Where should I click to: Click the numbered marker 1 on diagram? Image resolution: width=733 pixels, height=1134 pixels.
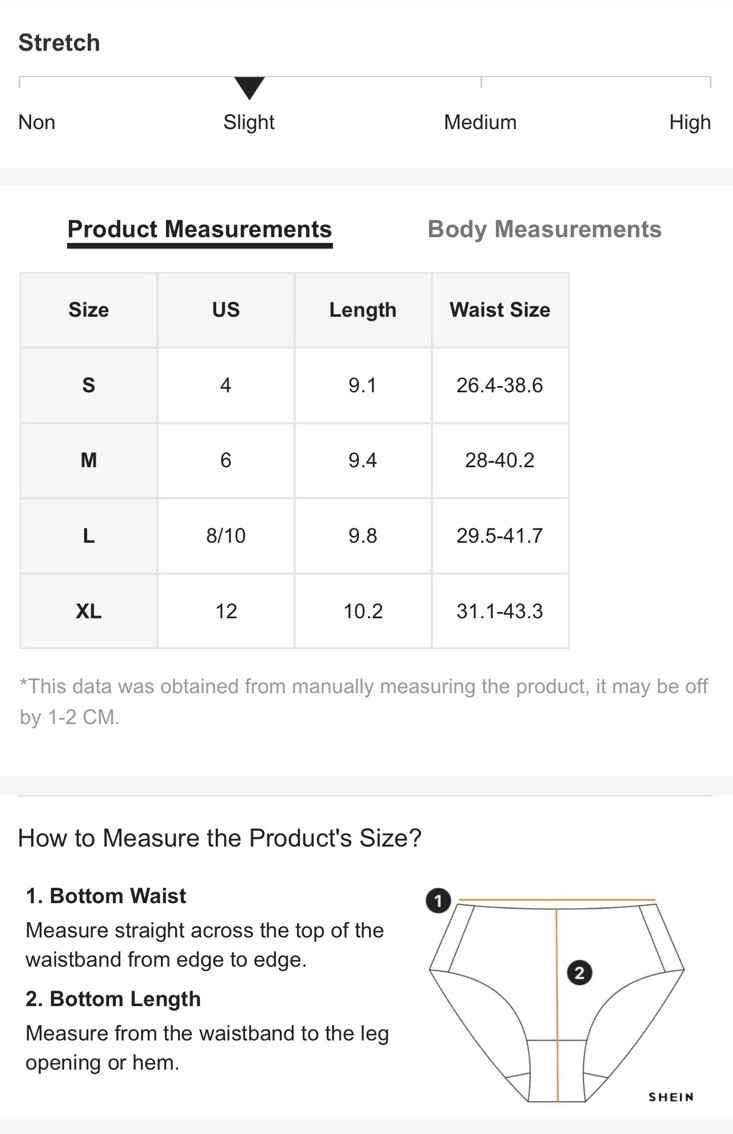(x=438, y=901)
